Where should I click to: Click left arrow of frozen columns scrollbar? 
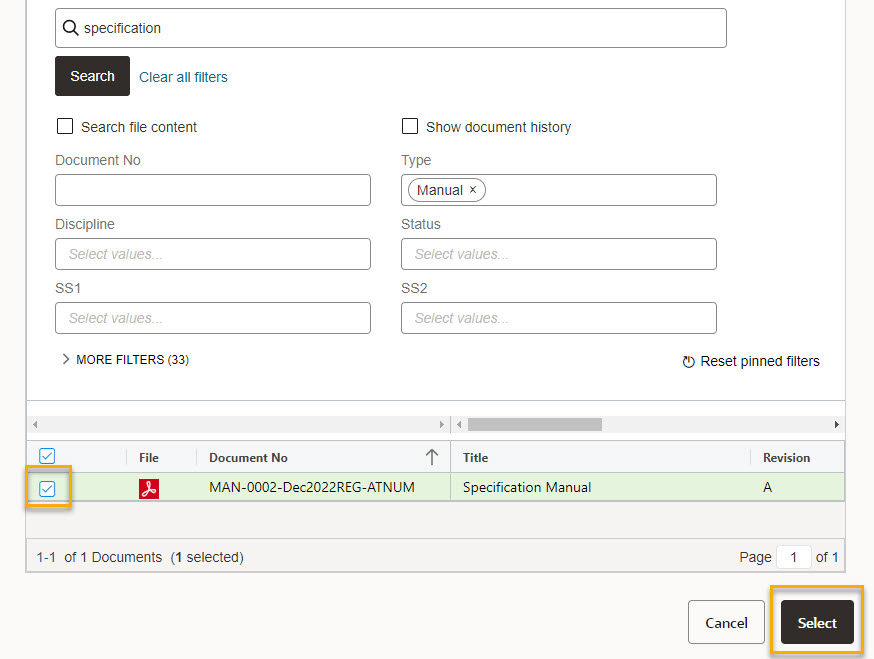pyautogui.click(x=35, y=424)
